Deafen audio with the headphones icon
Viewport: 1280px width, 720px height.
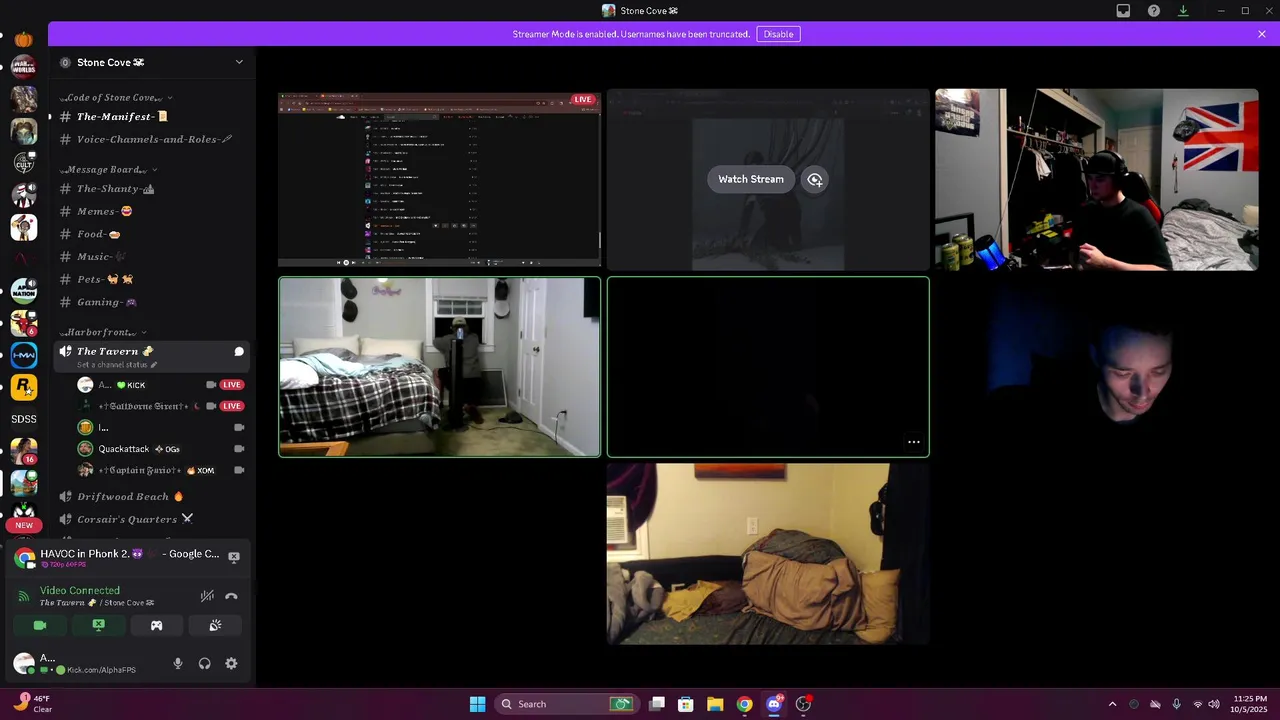[204, 663]
